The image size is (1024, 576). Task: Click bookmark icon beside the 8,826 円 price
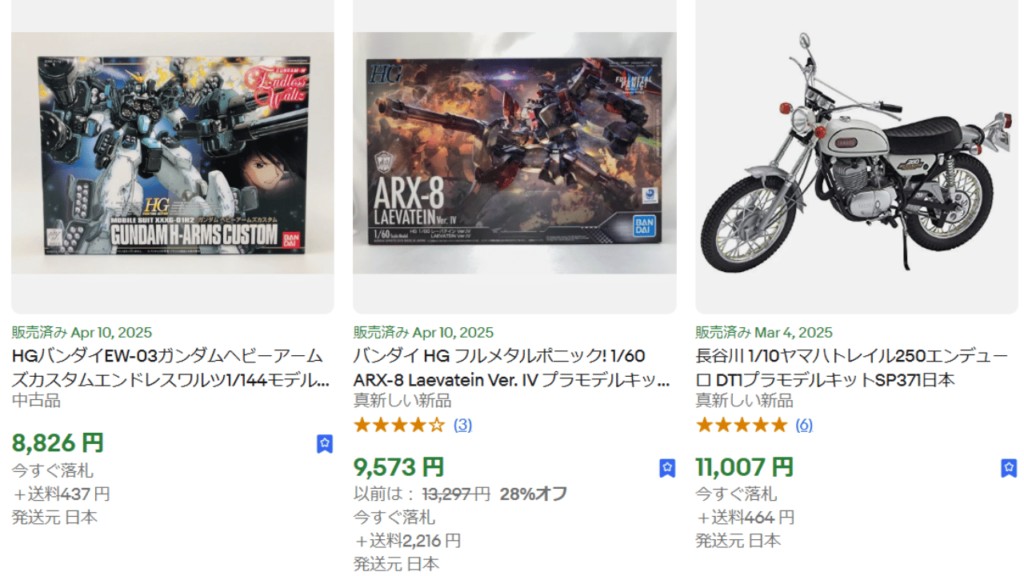click(325, 444)
